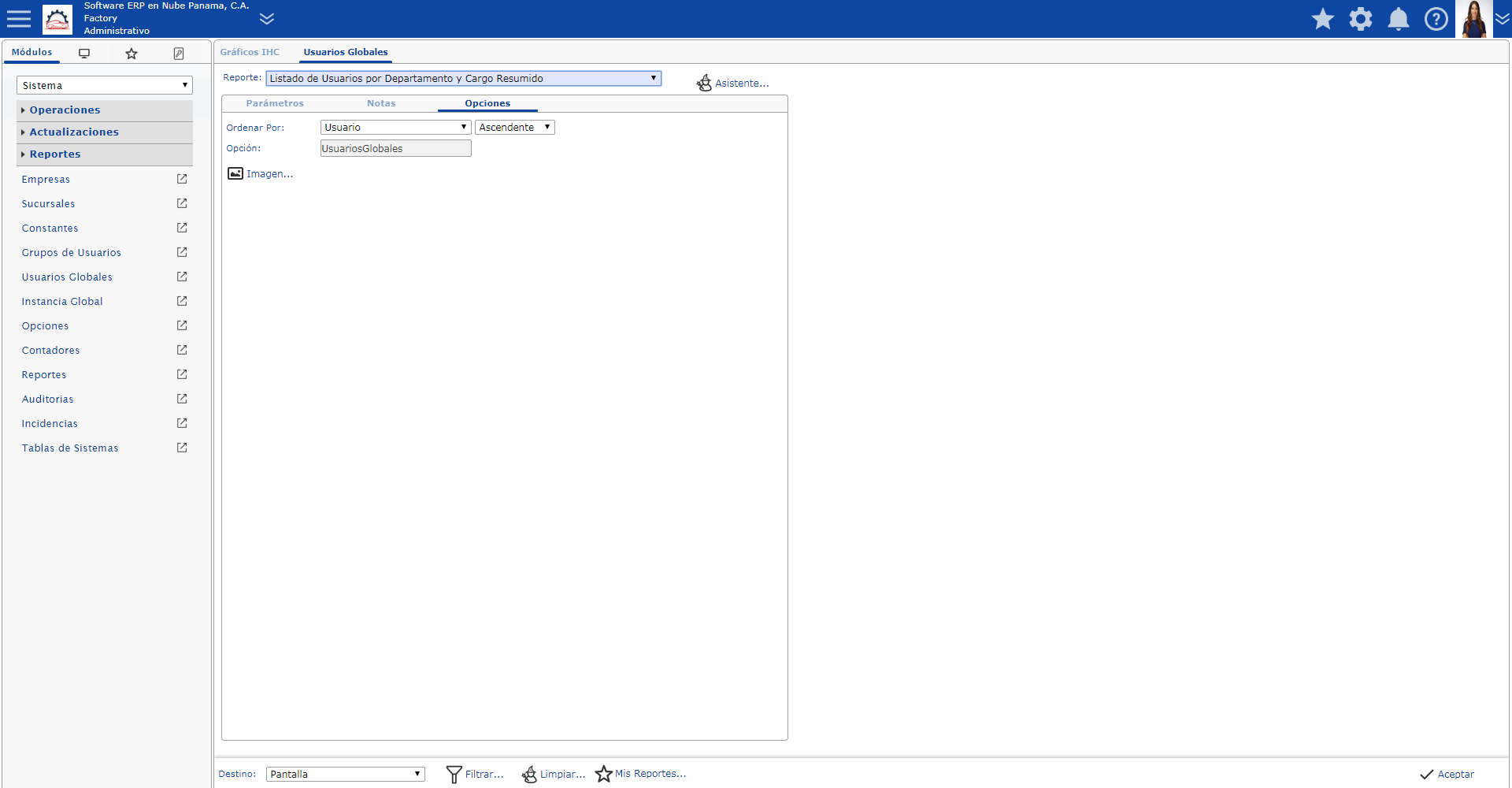Open Mis Reportes star button
This screenshot has width=1512, height=788.
640,774
